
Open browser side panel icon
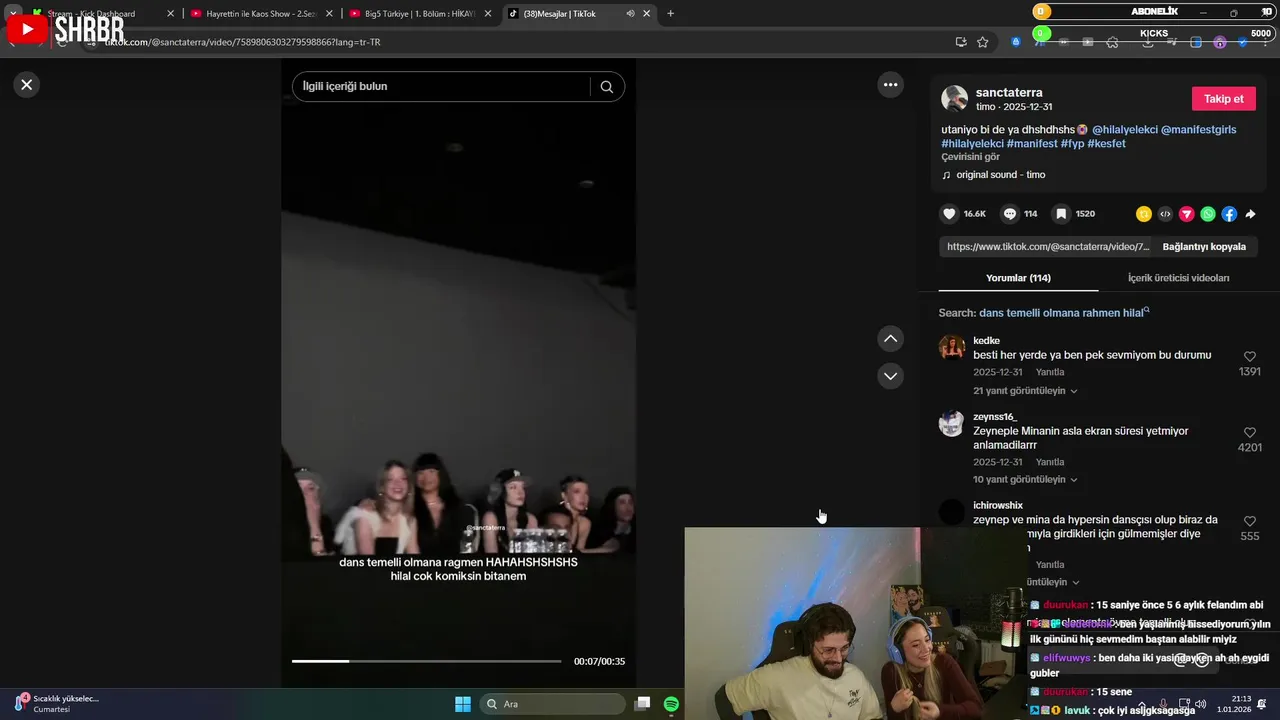click(1196, 42)
